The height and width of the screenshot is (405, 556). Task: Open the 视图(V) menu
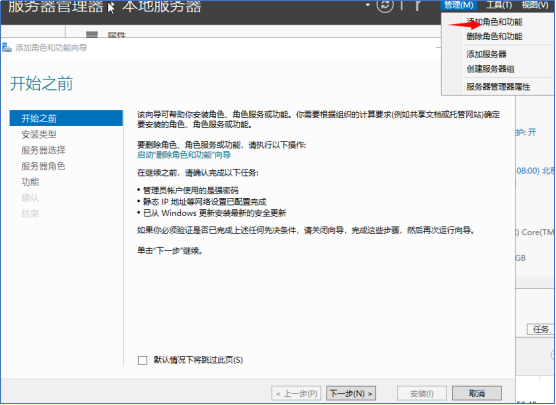(x=535, y=5)
